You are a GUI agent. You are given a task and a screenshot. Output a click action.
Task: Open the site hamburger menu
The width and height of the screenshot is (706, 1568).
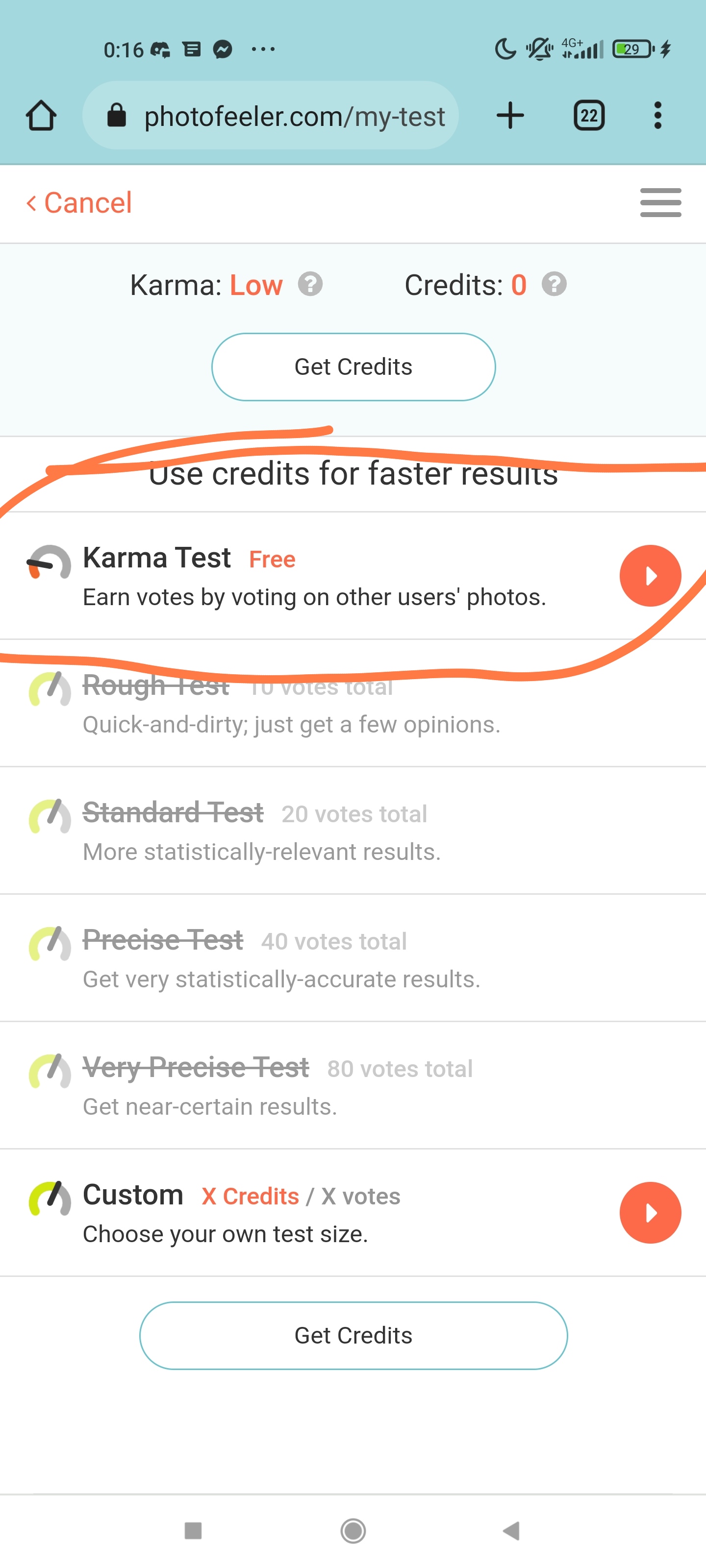coord(660,203)
